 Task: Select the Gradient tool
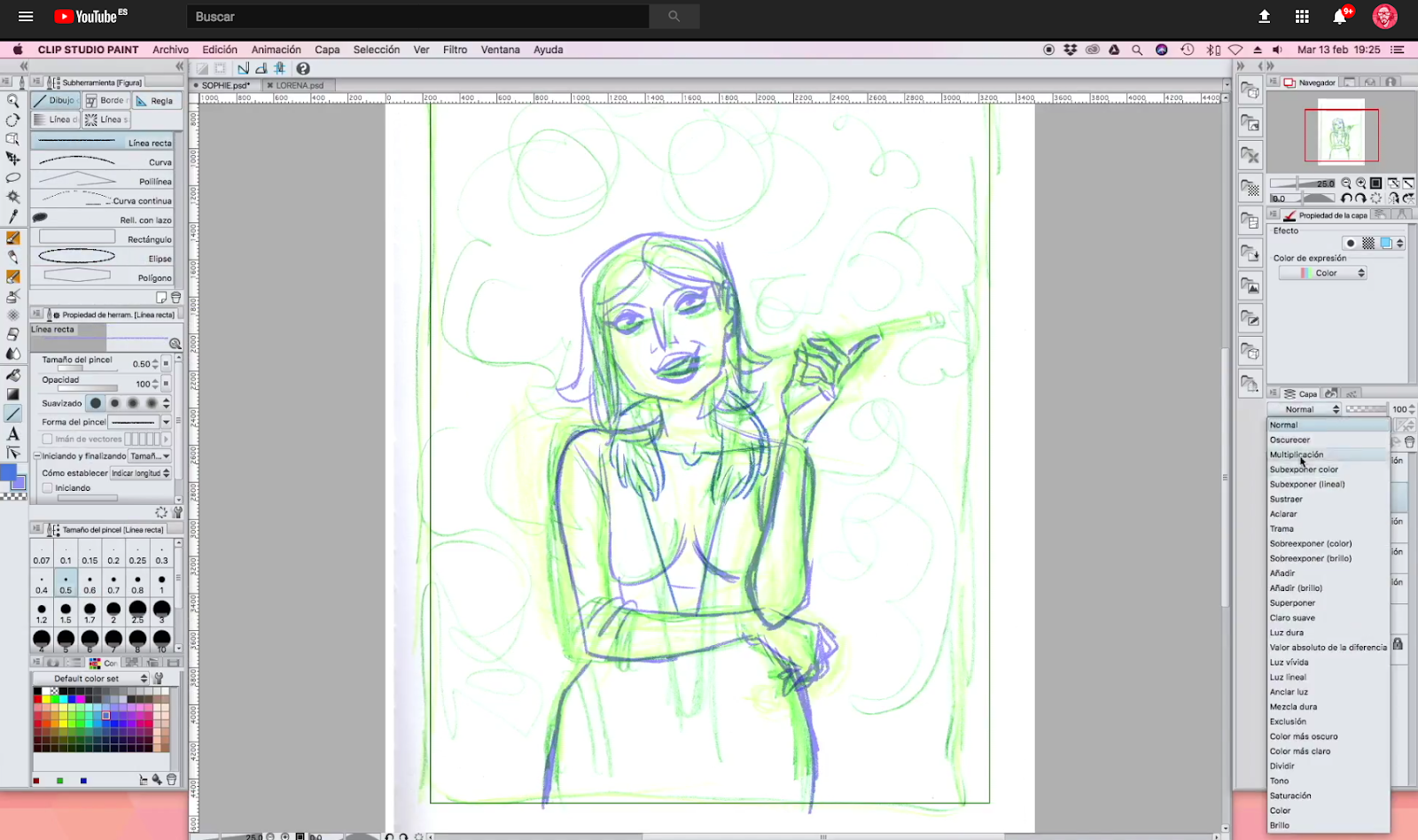12,394
